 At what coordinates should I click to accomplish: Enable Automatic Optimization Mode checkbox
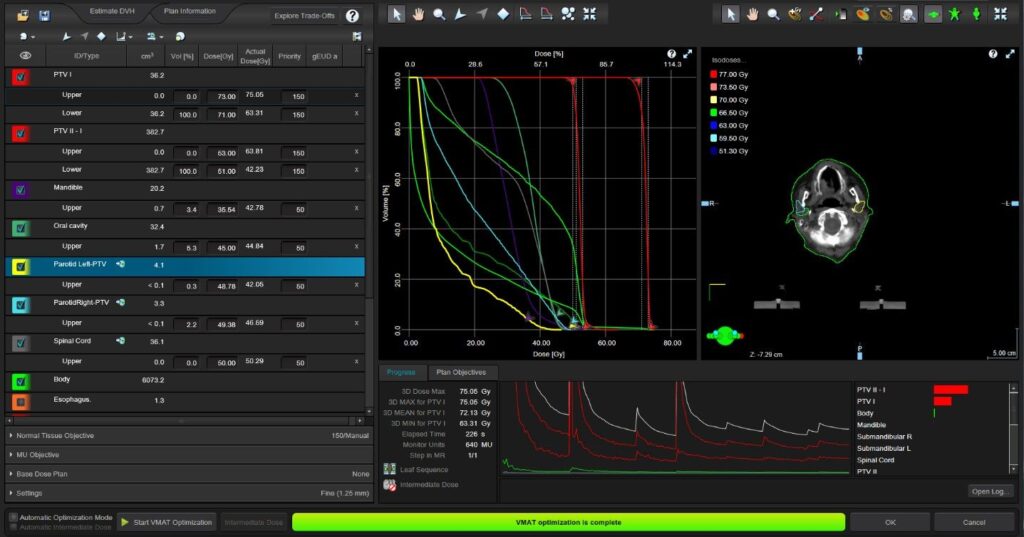(13, 518)
